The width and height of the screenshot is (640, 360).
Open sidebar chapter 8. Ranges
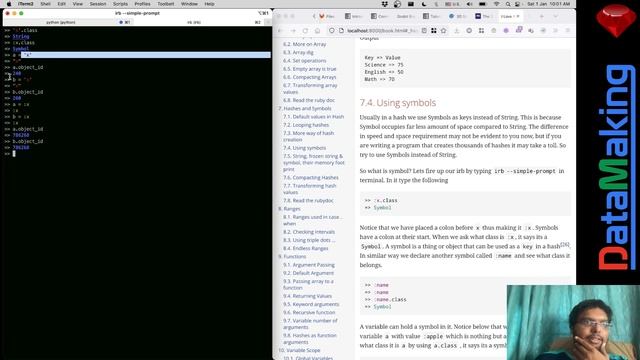click(x=289, y=209)
